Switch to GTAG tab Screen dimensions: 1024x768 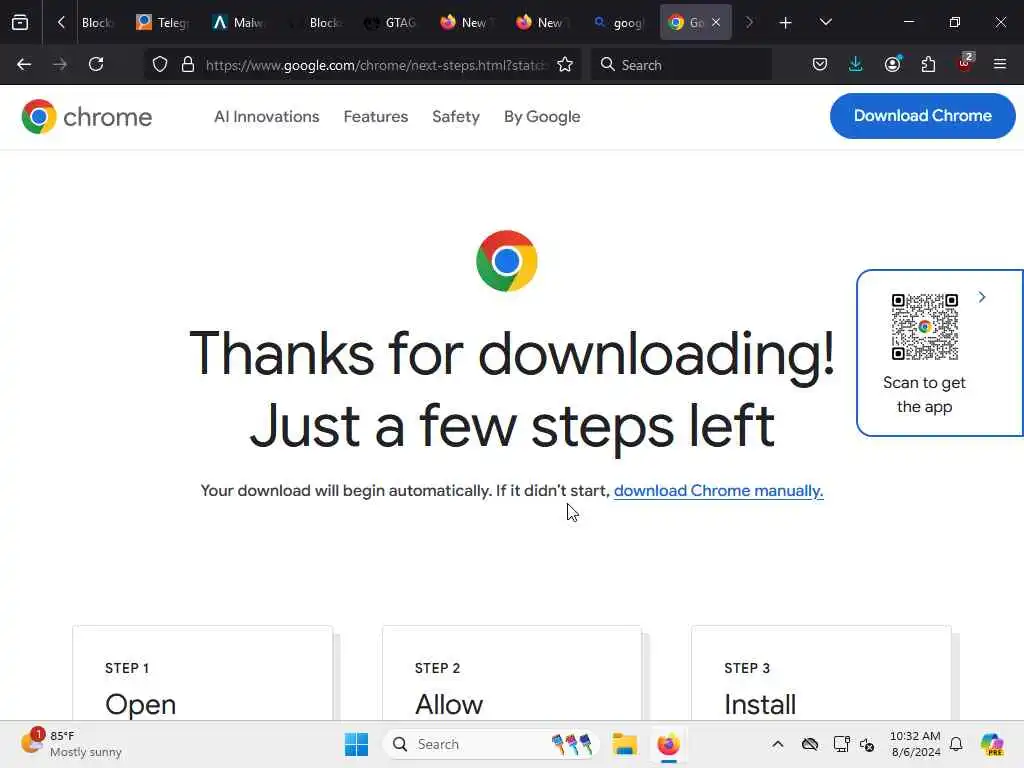point(390,23)
